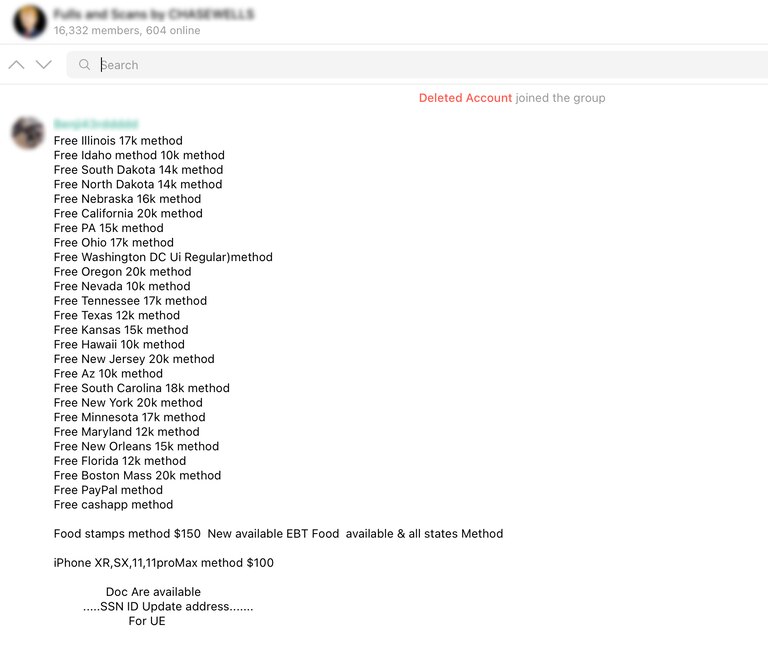Select 'Free Nevada 10k method' line

click(x=122, y=287)
